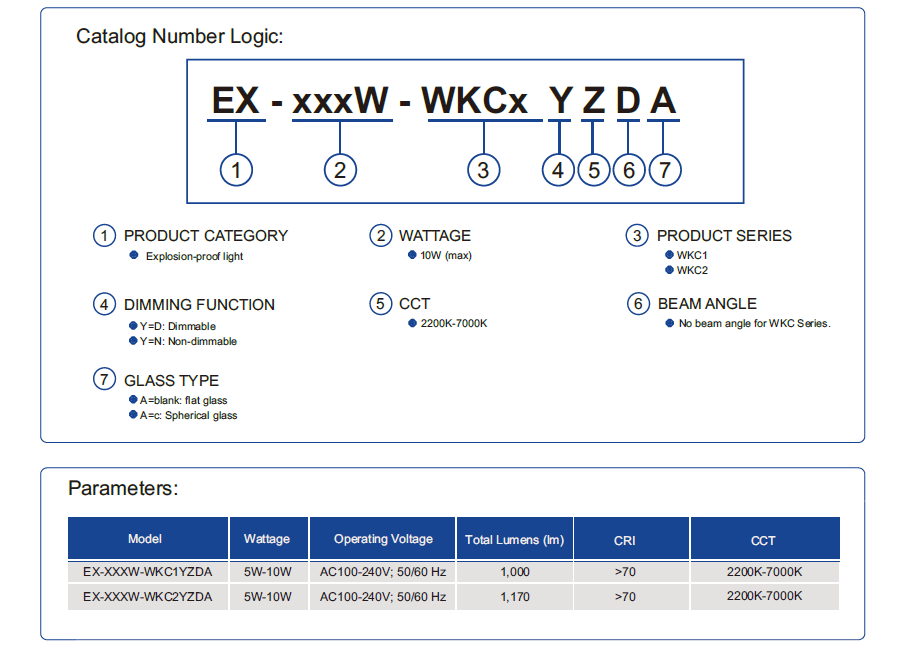Click the "Total Lumens (lm)" column header
907x656 pixels.
(x=514, y=539)
